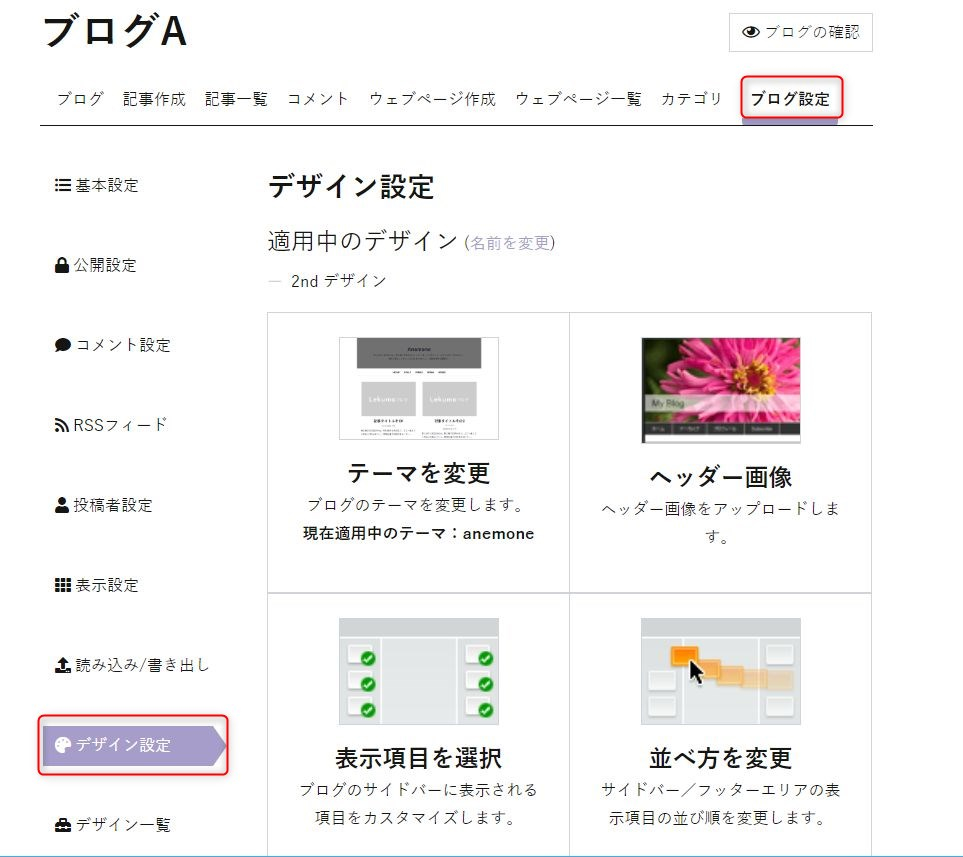Go to 表示設定 in the sidebar
963x857 pixels.
tap(97, 585)
